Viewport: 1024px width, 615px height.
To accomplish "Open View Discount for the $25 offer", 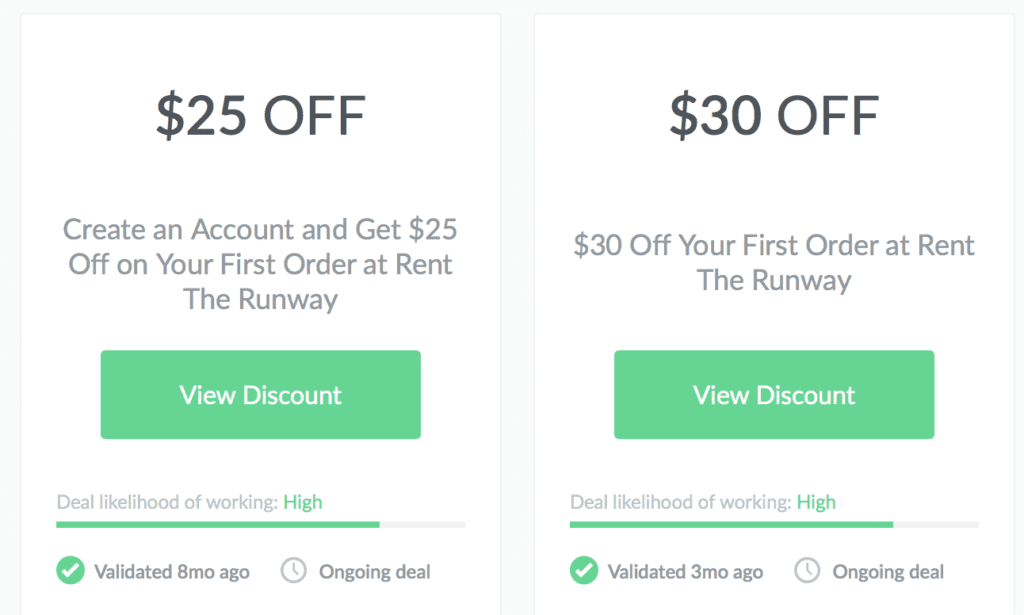I will tap(261, 394).
